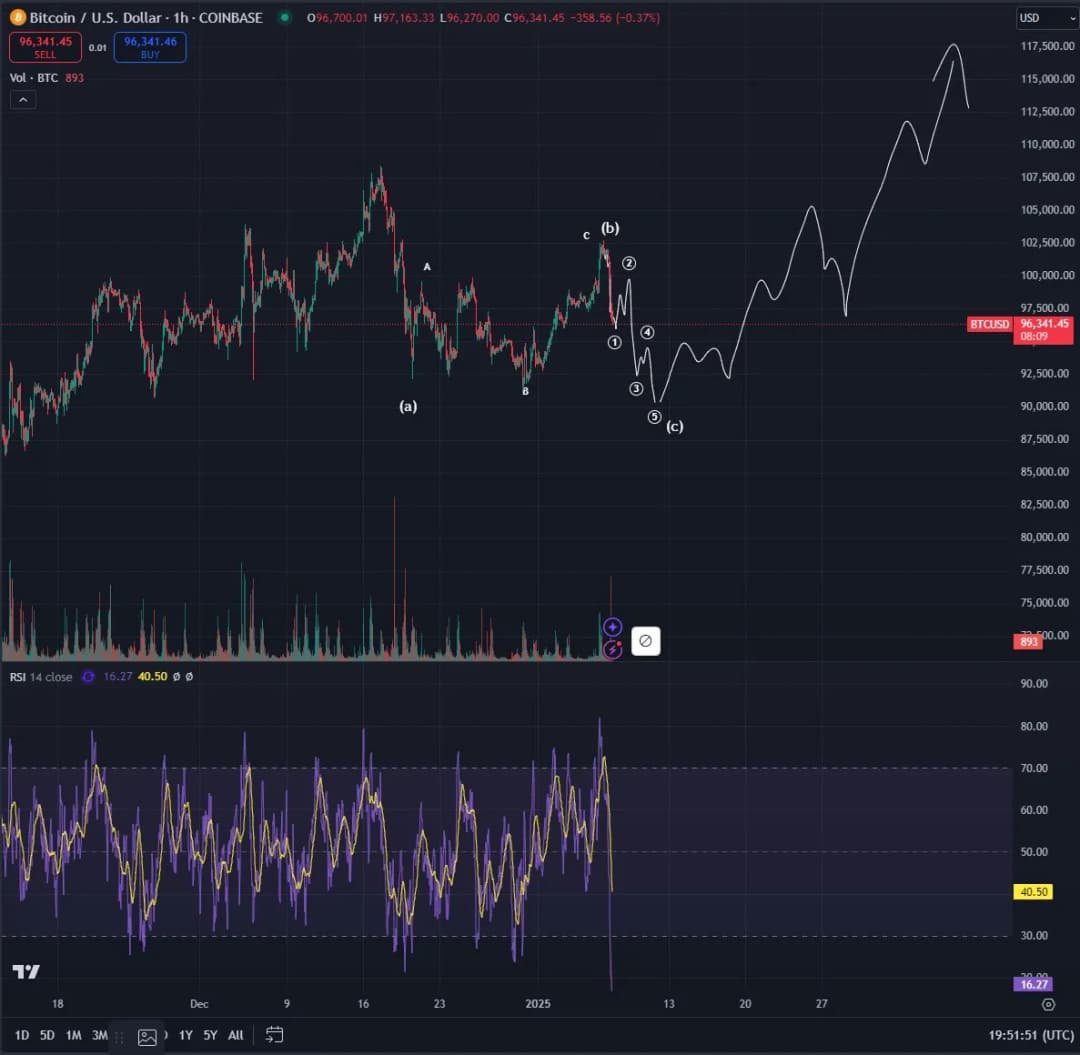
Task: Click the yellow 40.50 RSI value label
Action: tap(1033, 892)
